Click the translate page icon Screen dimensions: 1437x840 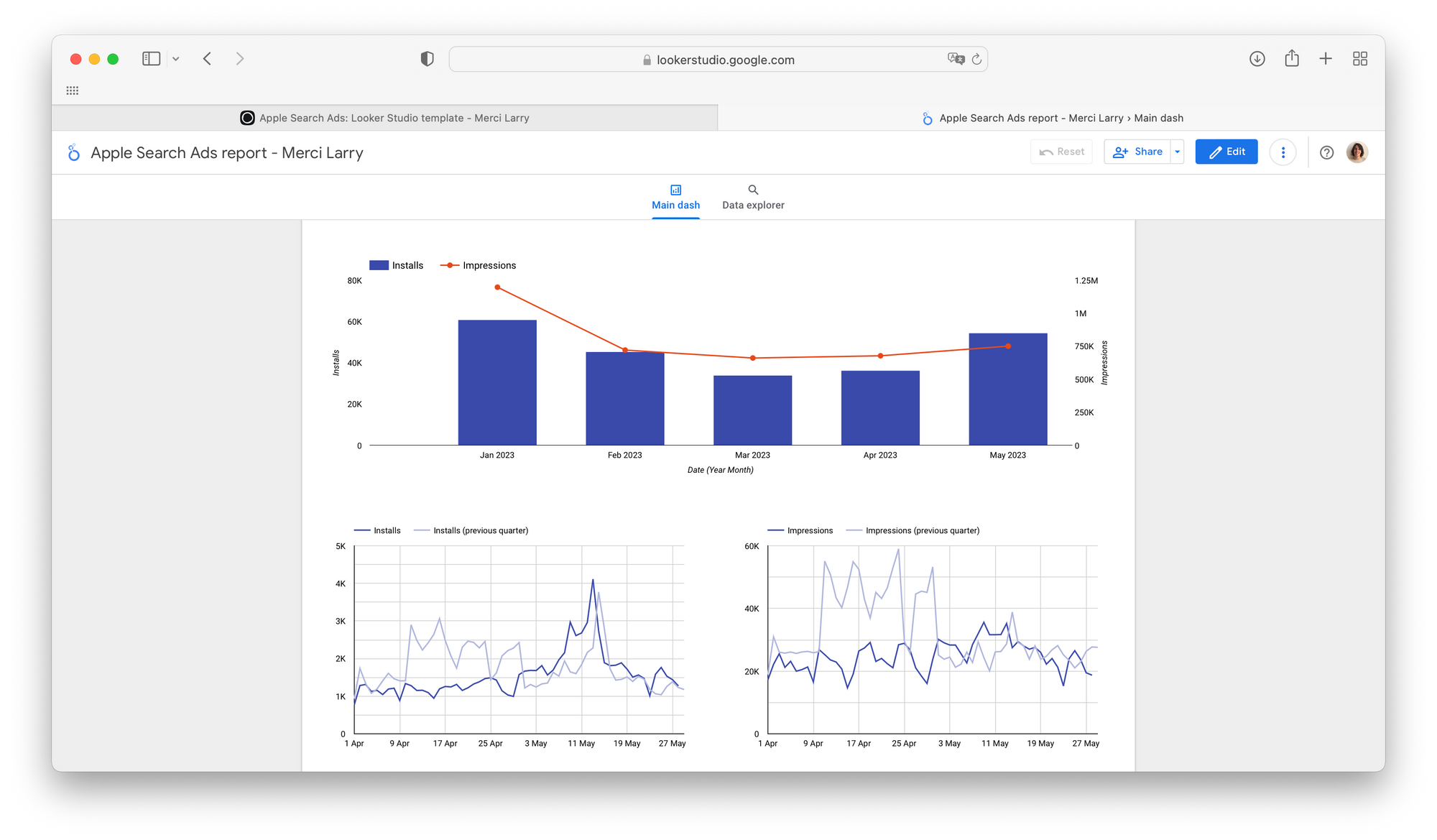956,59
